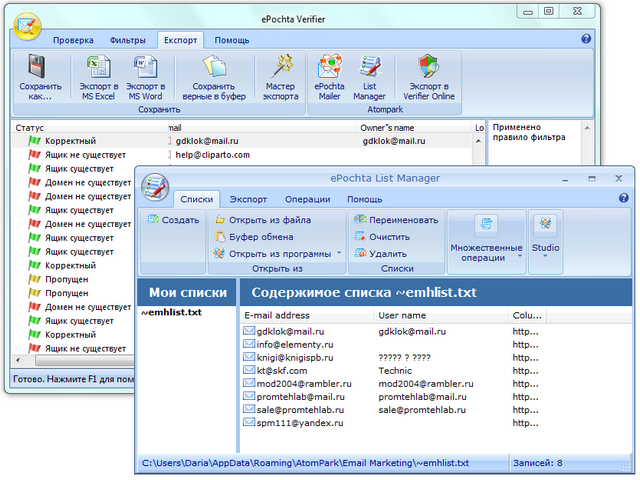
Task: Click envelope icon beside spm111@yandex.ru
Action: tap(249, 422)
